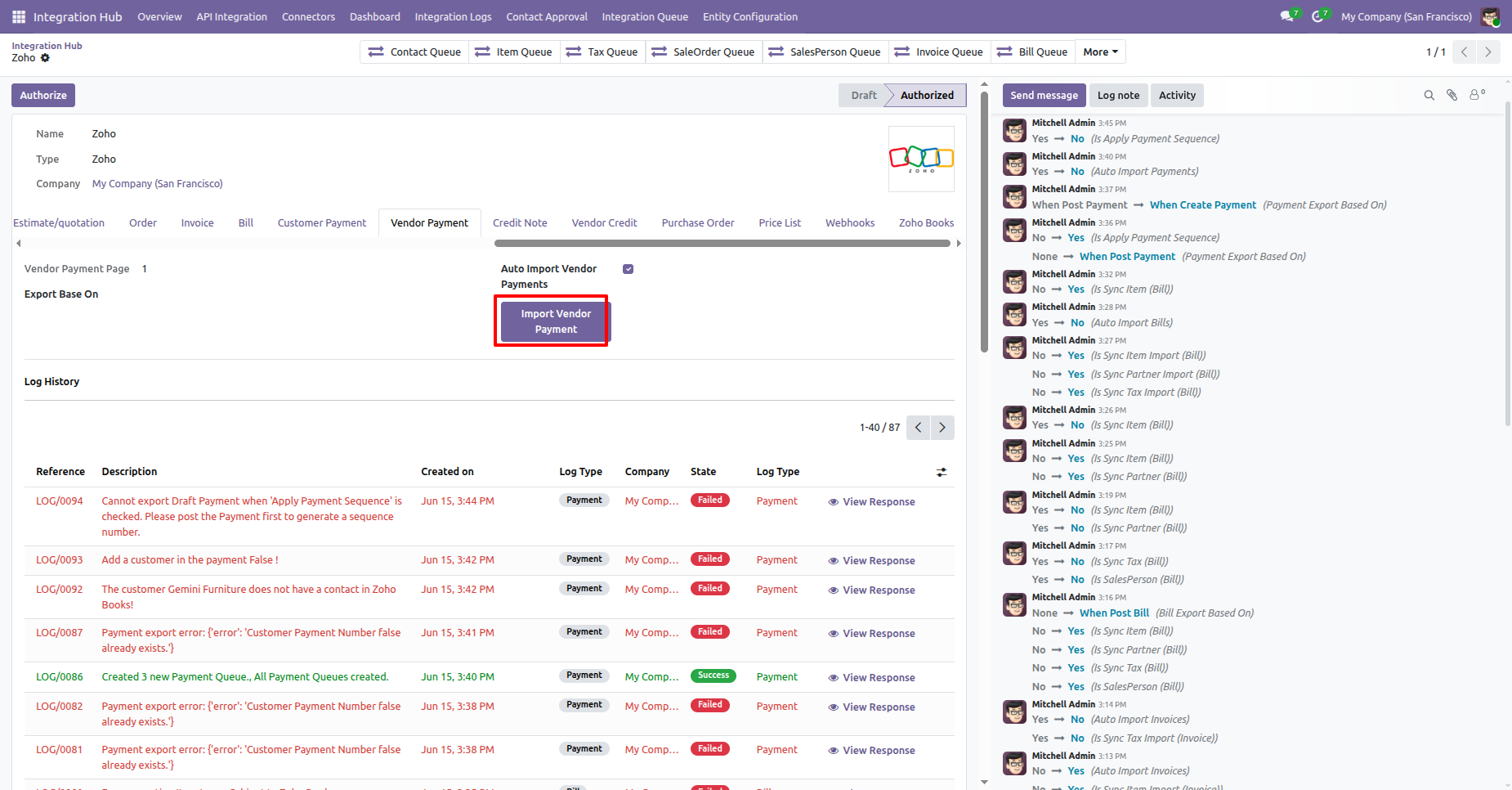Sort log table by Created on column
1512x790 pixels.
(x=447, y=472)
